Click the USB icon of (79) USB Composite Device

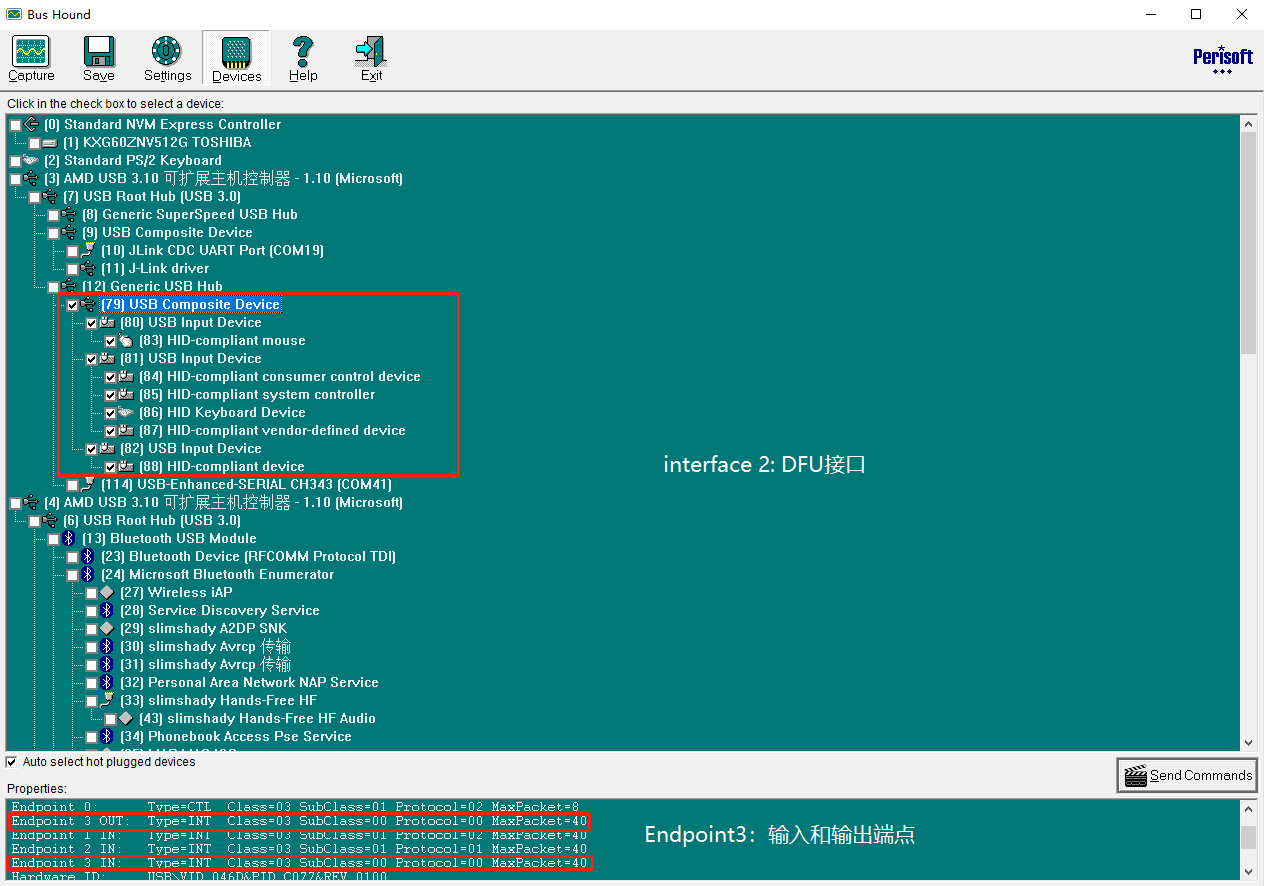point(89,304)
